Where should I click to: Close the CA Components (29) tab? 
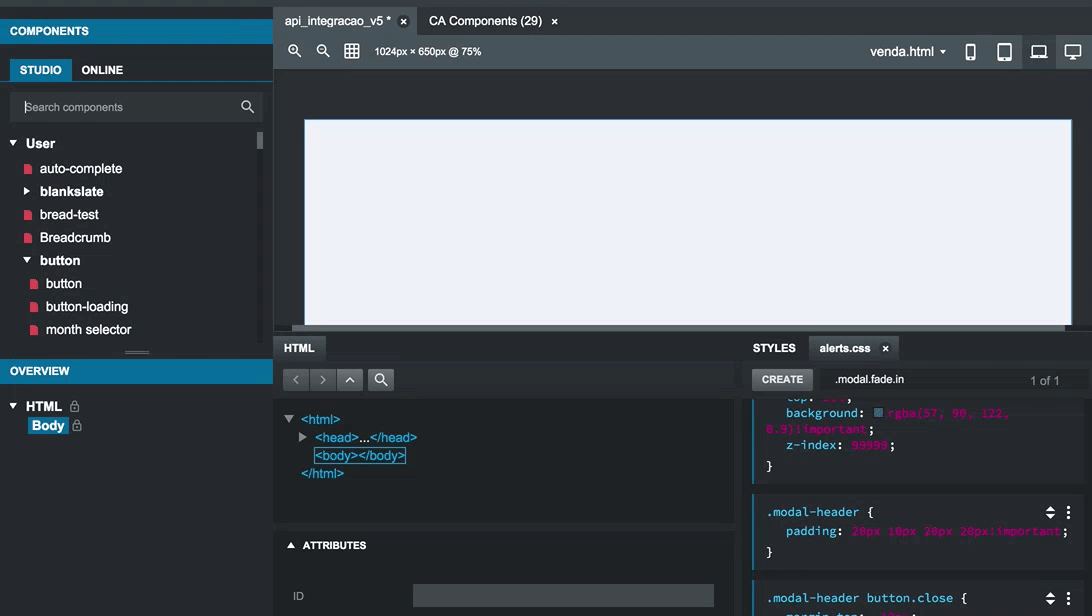pos(554,22)
